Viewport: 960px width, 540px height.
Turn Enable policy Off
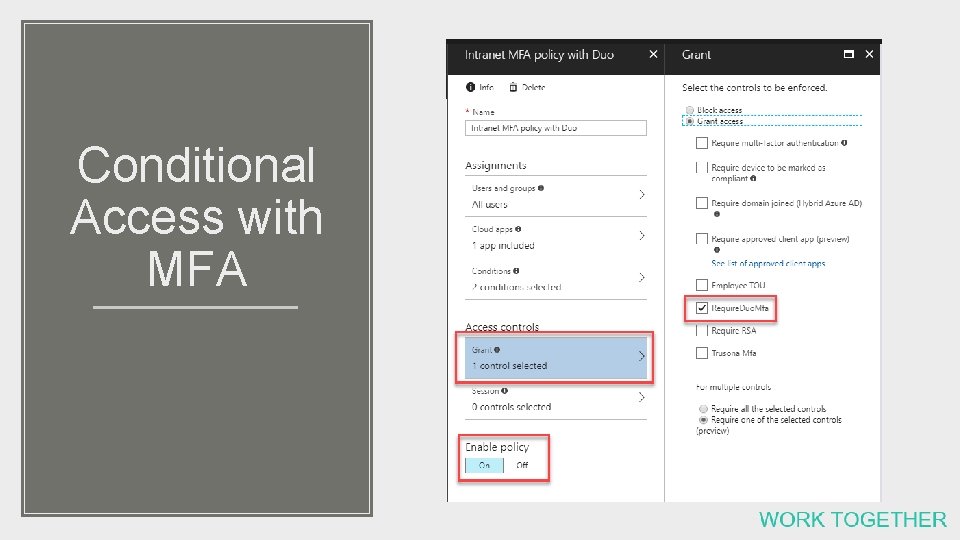click(522, 465)
